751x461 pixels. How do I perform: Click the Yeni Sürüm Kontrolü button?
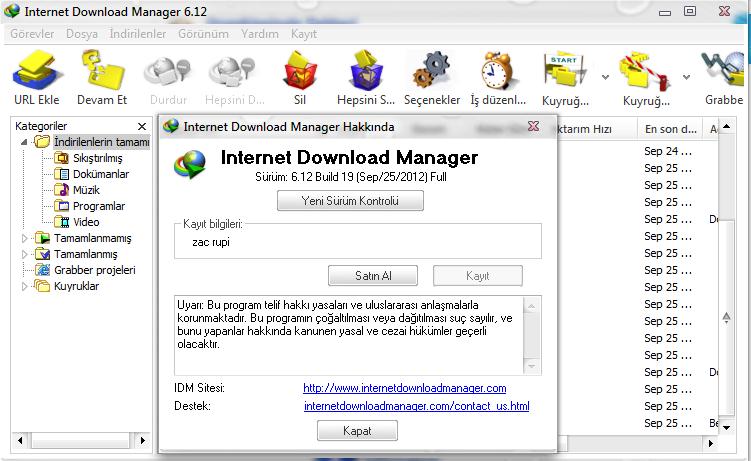click(350, 201)
